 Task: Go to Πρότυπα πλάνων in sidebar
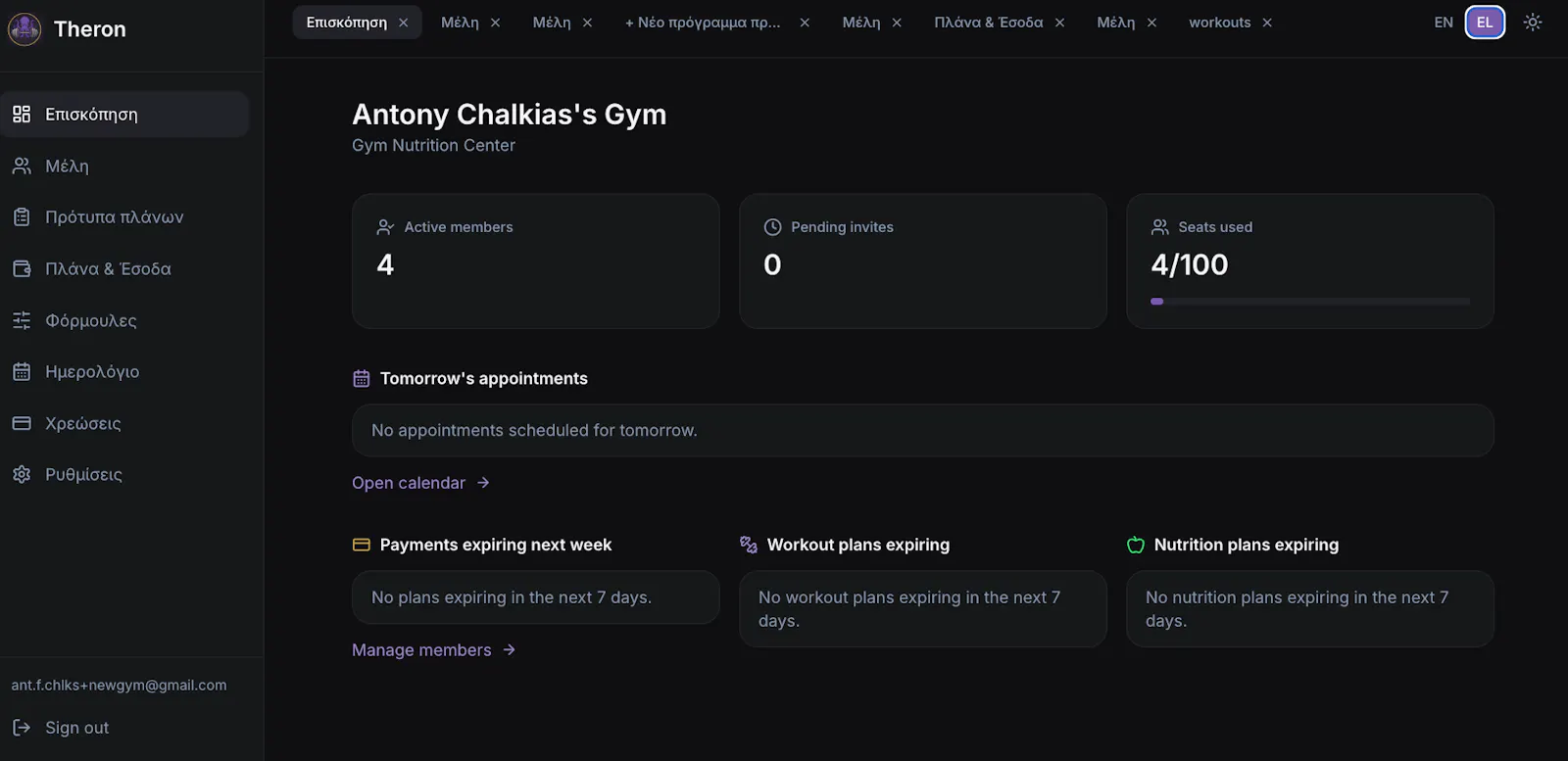click(124, 217)
